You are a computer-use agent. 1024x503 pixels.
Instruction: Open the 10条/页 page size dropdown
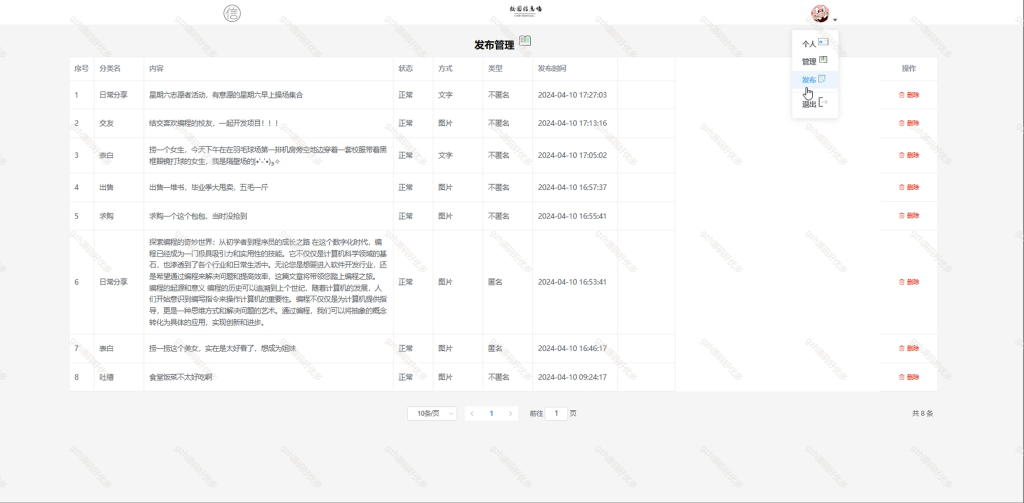432,414
